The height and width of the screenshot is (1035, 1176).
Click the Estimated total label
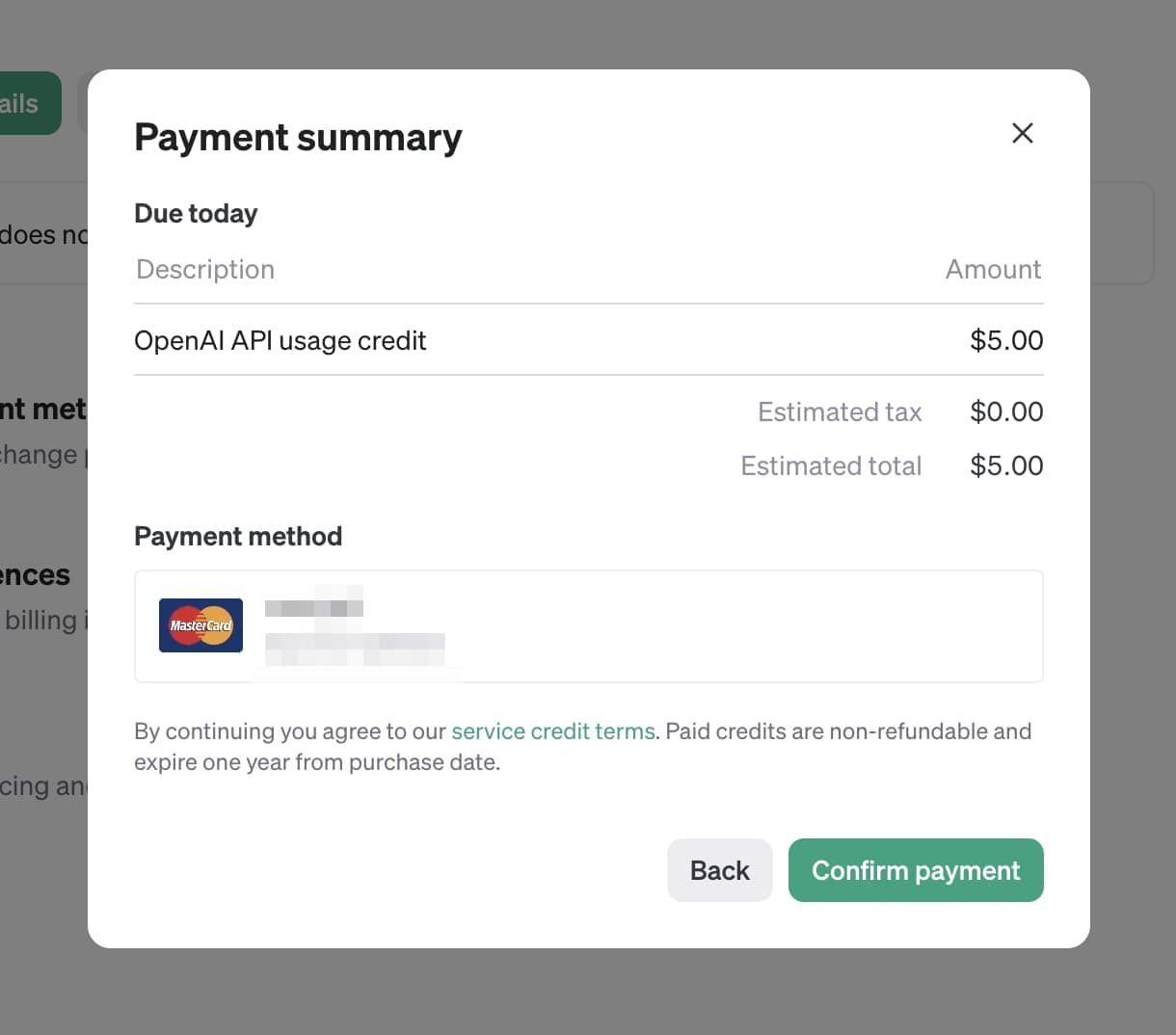click(x=831, y=465)
